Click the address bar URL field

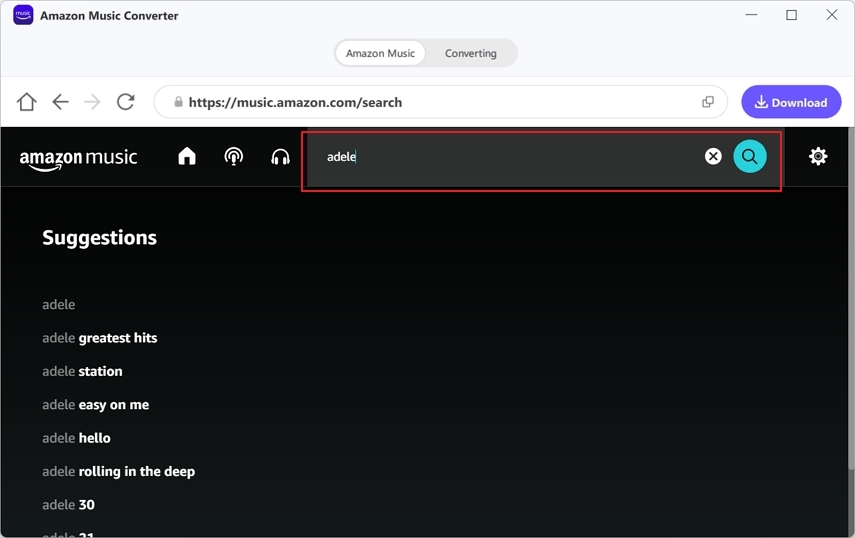[x=441, y=102]
